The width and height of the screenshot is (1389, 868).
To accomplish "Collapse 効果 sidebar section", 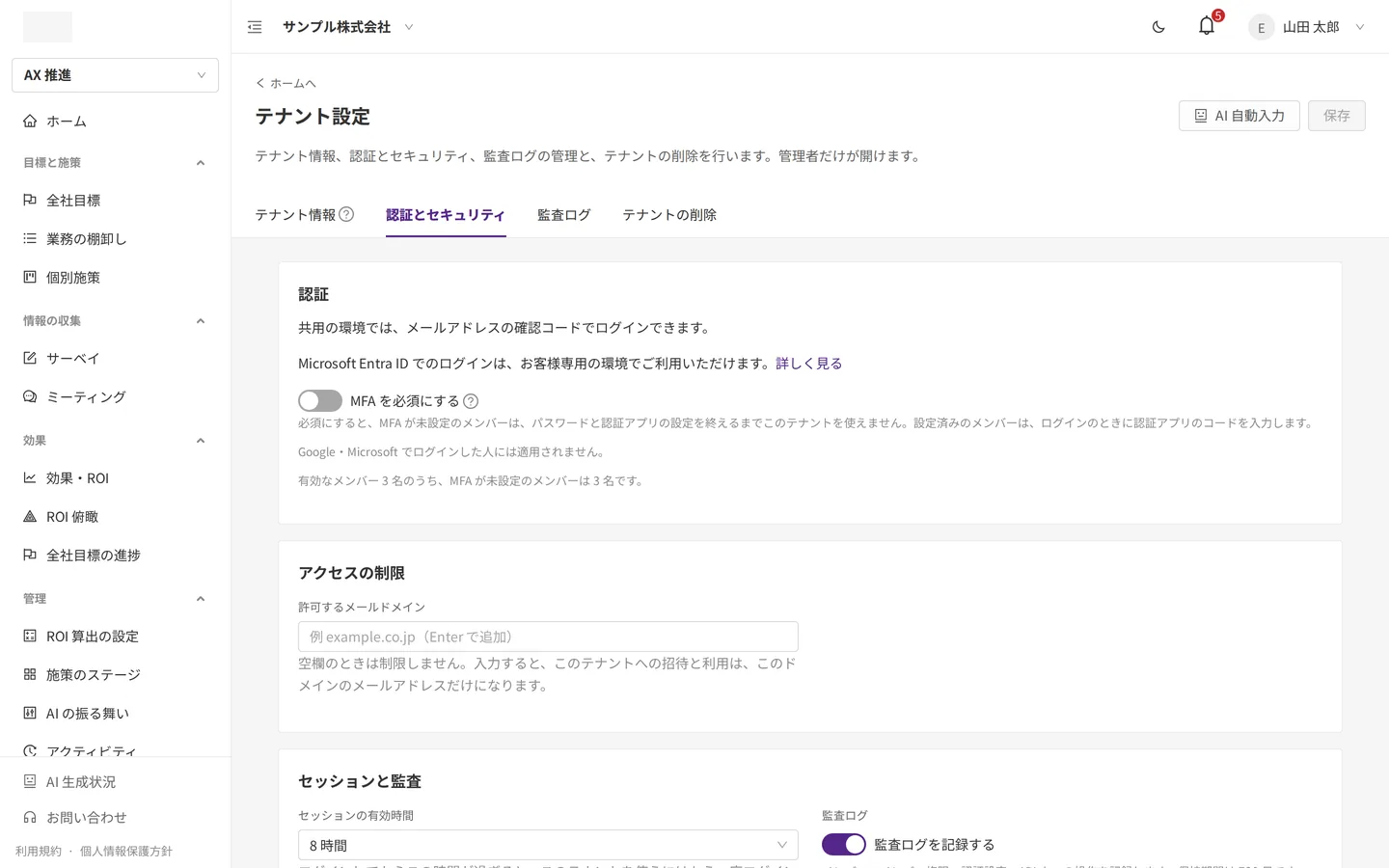I will coord(201,441).
